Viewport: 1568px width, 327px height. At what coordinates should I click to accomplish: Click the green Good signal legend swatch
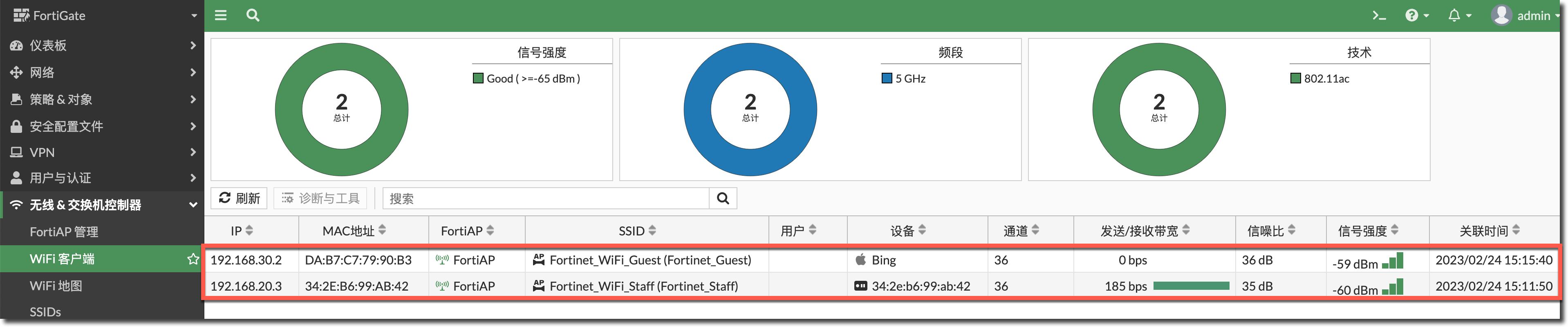point(478,78)
